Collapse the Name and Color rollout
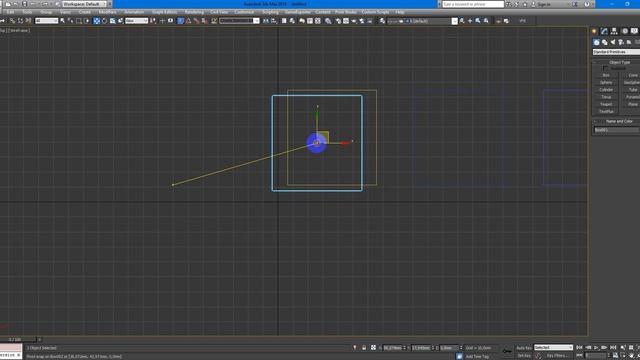This screenshot has height=360, width=640. point(619,121)
